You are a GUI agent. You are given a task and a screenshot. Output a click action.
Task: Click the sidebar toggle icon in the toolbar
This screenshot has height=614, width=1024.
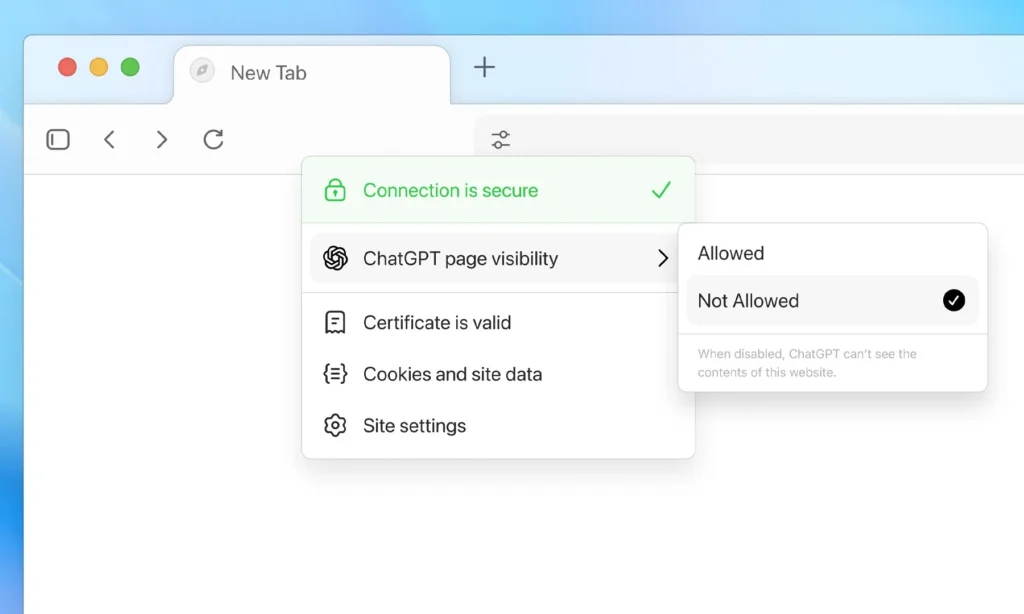[x=58, y=139]
